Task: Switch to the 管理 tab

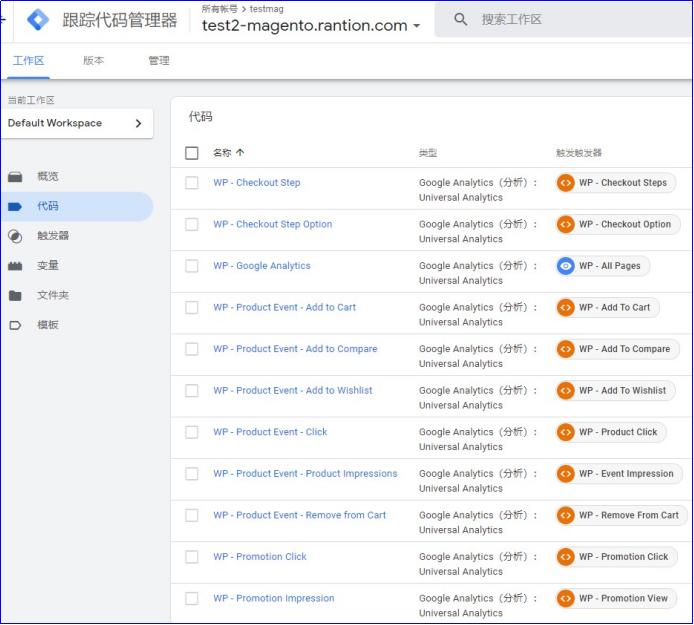Action: click(x=159, y=61)
